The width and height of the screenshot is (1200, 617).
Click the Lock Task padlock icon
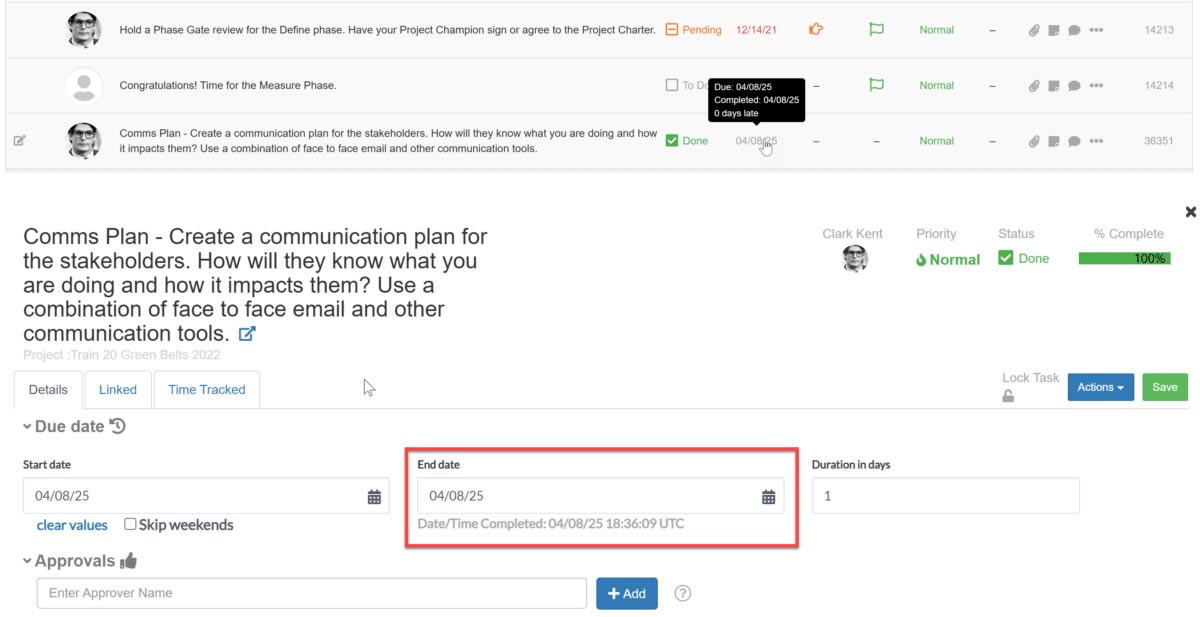coord(1008,396)
